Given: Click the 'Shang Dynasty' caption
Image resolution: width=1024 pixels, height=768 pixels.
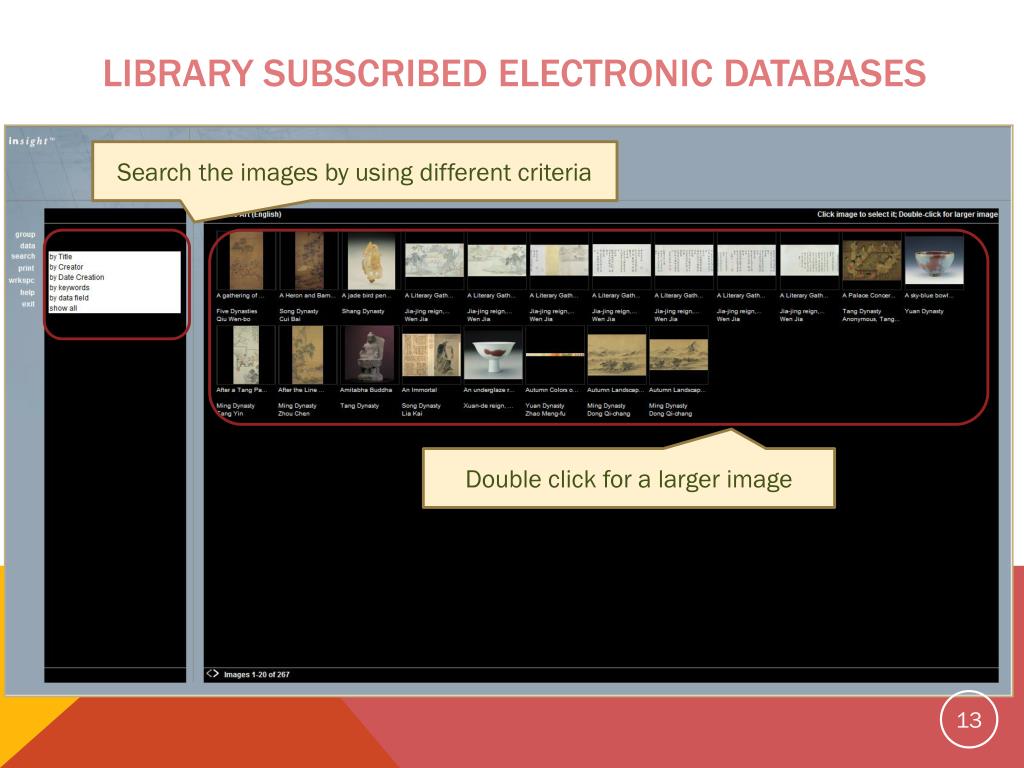Looking at the screenshot, I should 363,312.
